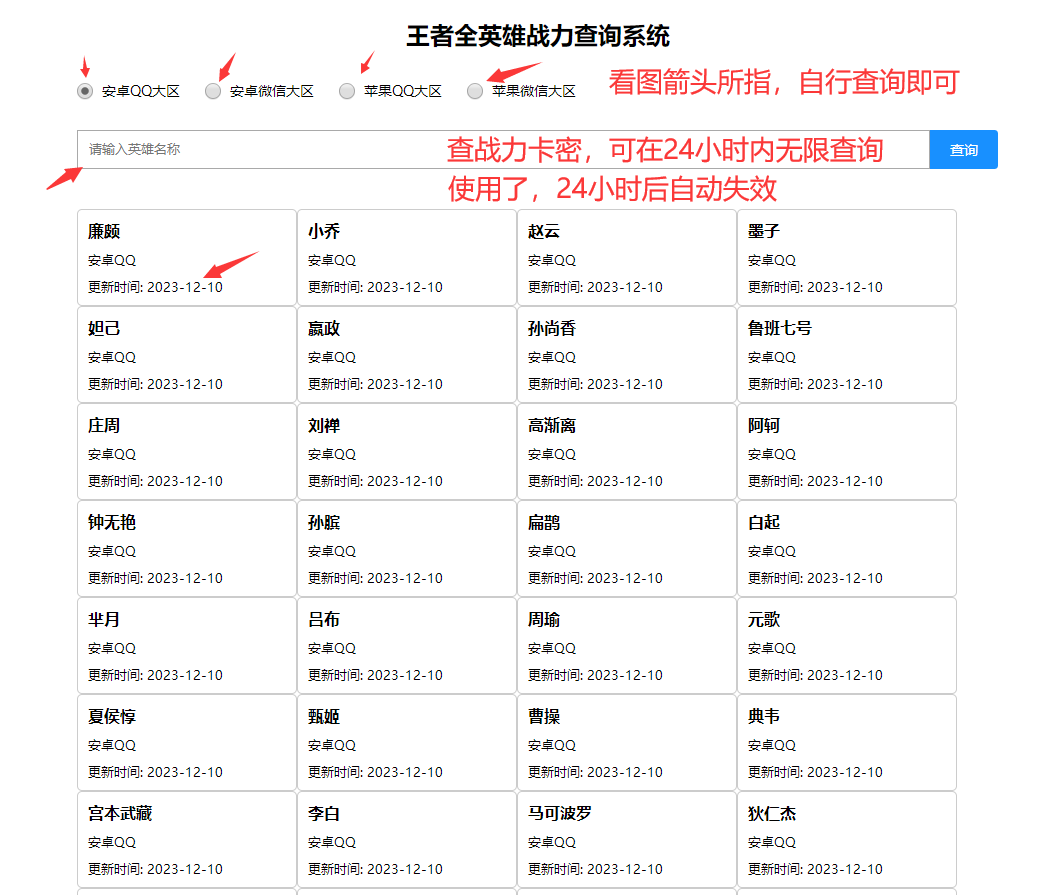This screenshot has height=895, width=1051.
Task: Select the 马可波罗 hero card
Action: [627, 839]
